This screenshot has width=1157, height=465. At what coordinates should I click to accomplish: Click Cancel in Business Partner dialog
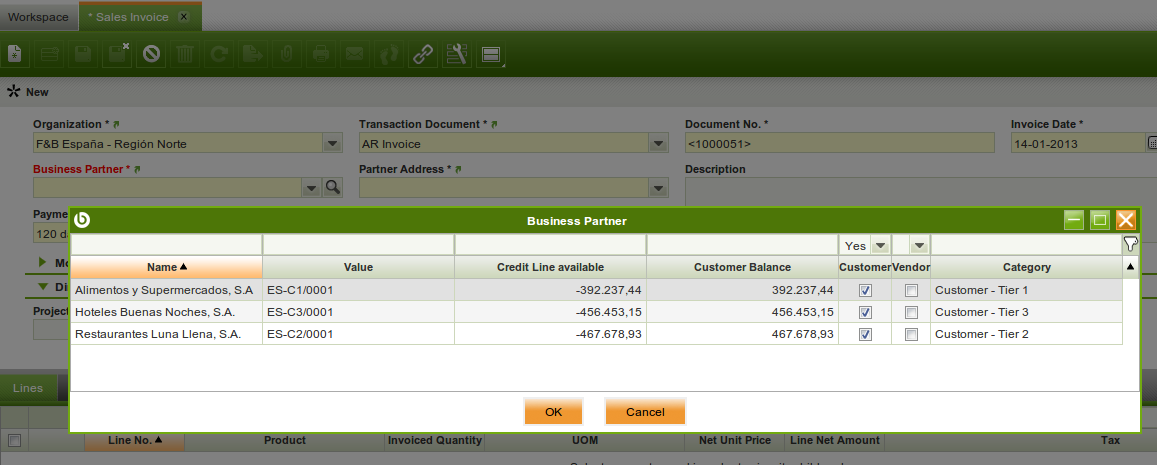[x=645, y=412]
